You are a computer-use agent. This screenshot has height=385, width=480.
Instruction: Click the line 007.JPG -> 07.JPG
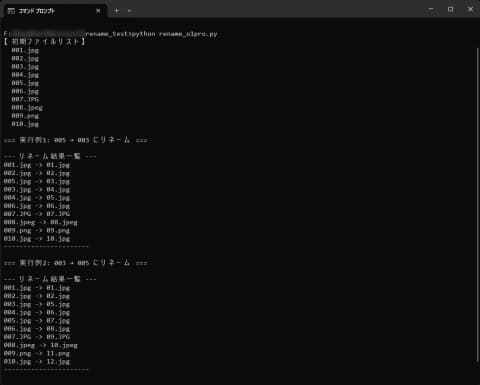coord(37,214)
